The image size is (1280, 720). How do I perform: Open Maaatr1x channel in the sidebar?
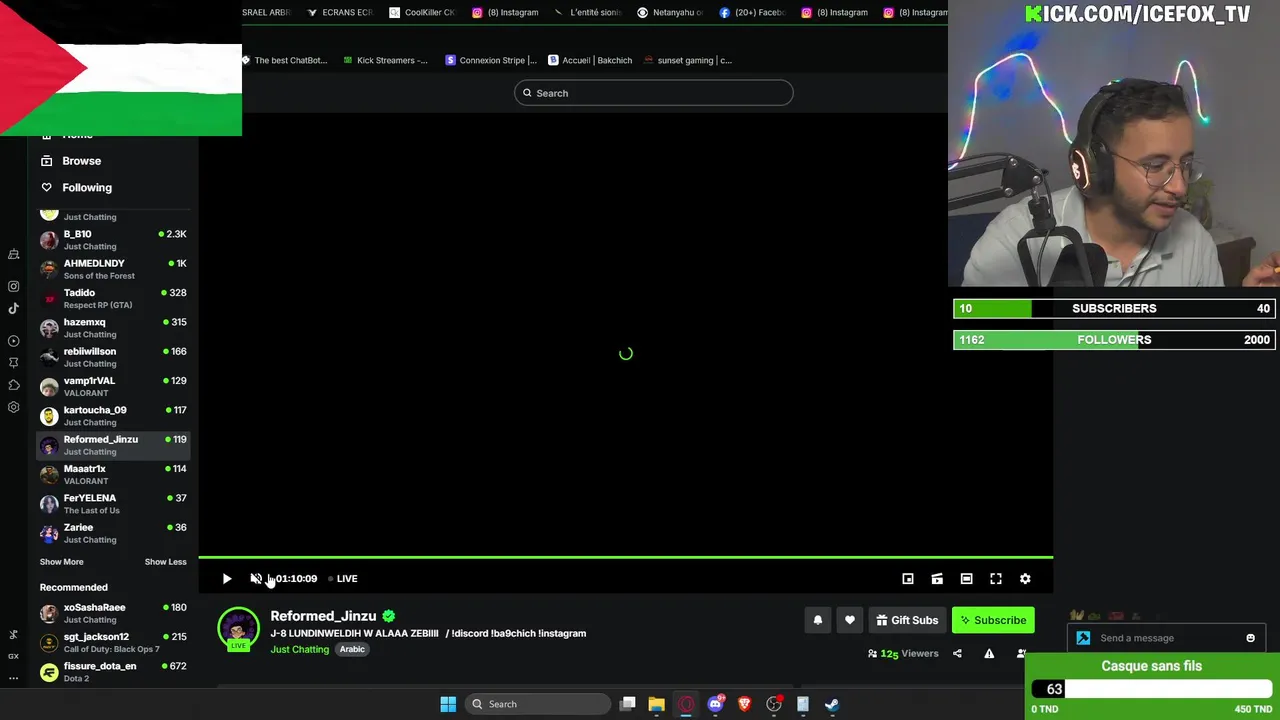tap(113, 474)
